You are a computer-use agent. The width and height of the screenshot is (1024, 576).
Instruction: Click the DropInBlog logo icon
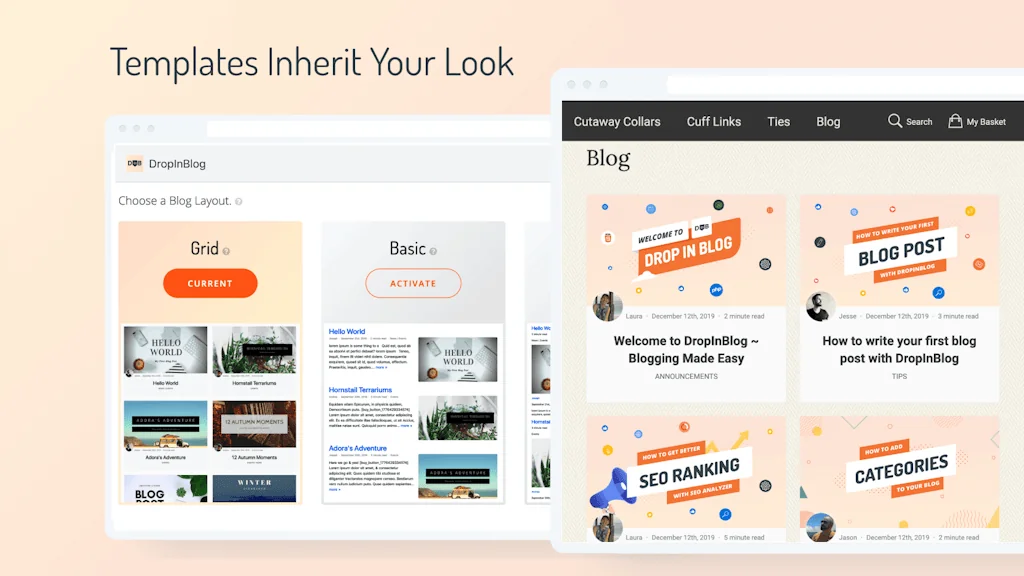133,162
